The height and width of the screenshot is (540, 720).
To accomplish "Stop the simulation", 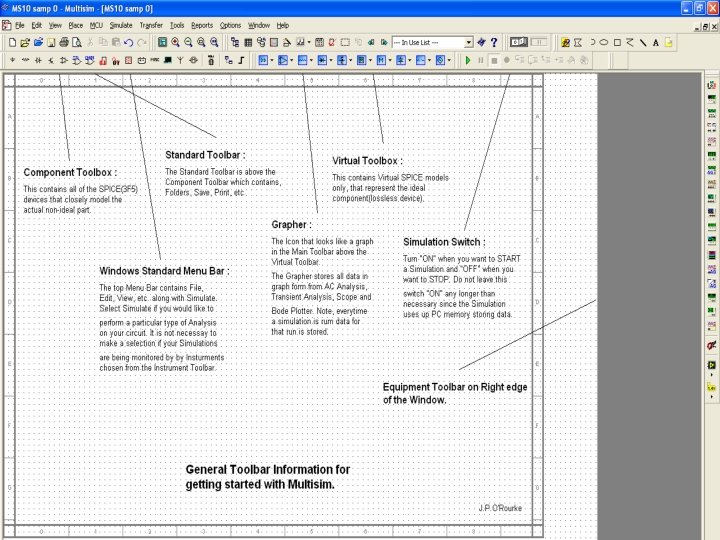I will (494, 60).
